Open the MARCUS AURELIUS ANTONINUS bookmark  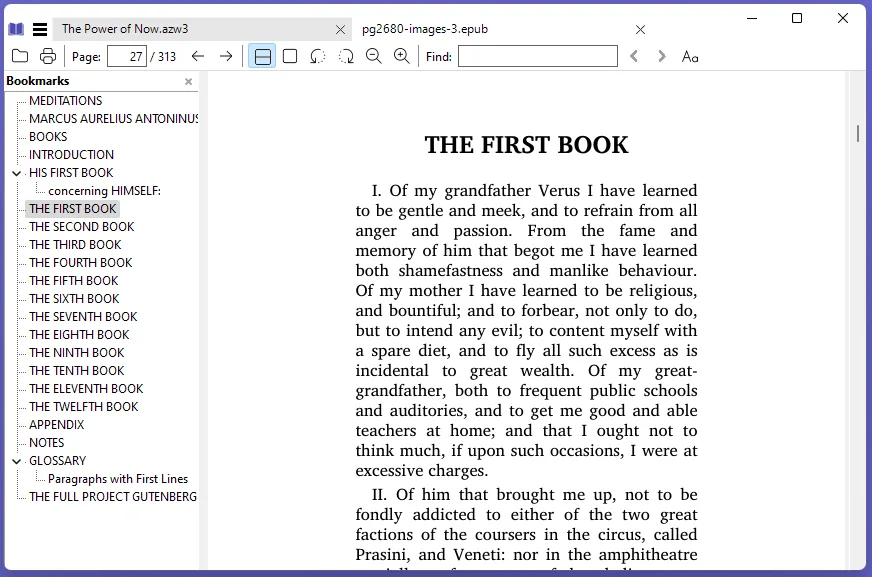click(x=113, y=118)
